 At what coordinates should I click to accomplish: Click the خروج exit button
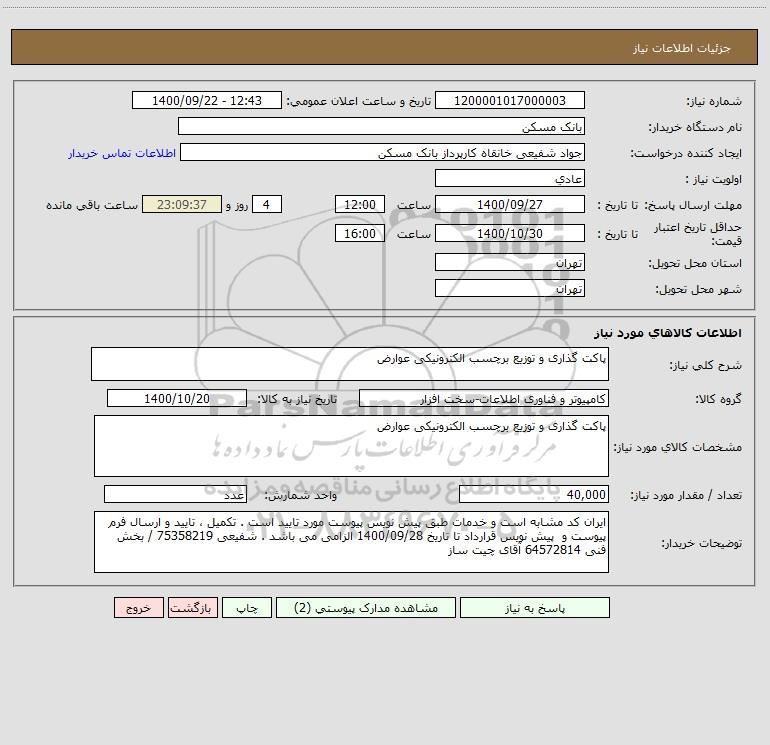[138, 608]
